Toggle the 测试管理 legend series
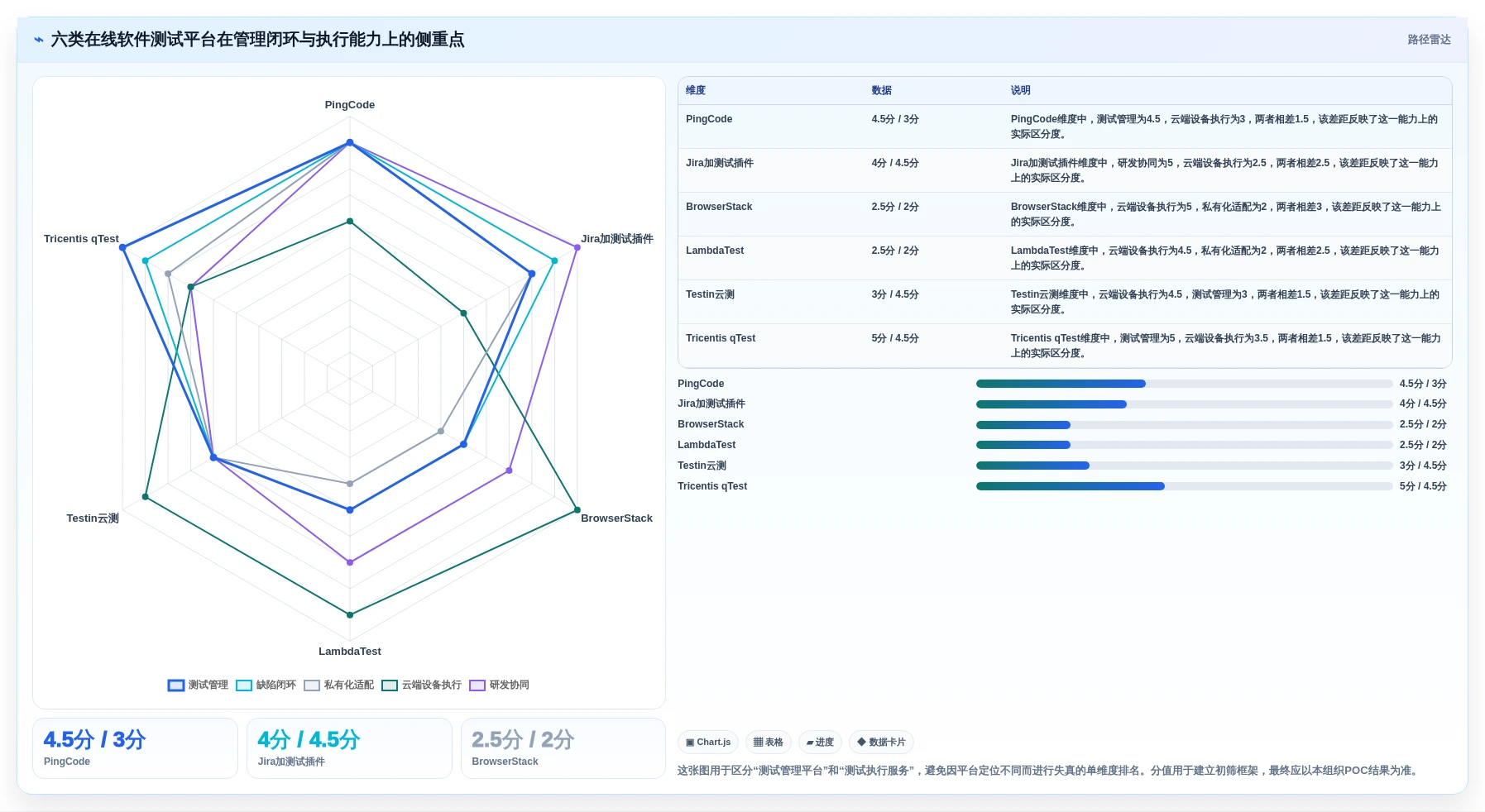Screen dimensions: 1485x812 (x=198, y=685)
